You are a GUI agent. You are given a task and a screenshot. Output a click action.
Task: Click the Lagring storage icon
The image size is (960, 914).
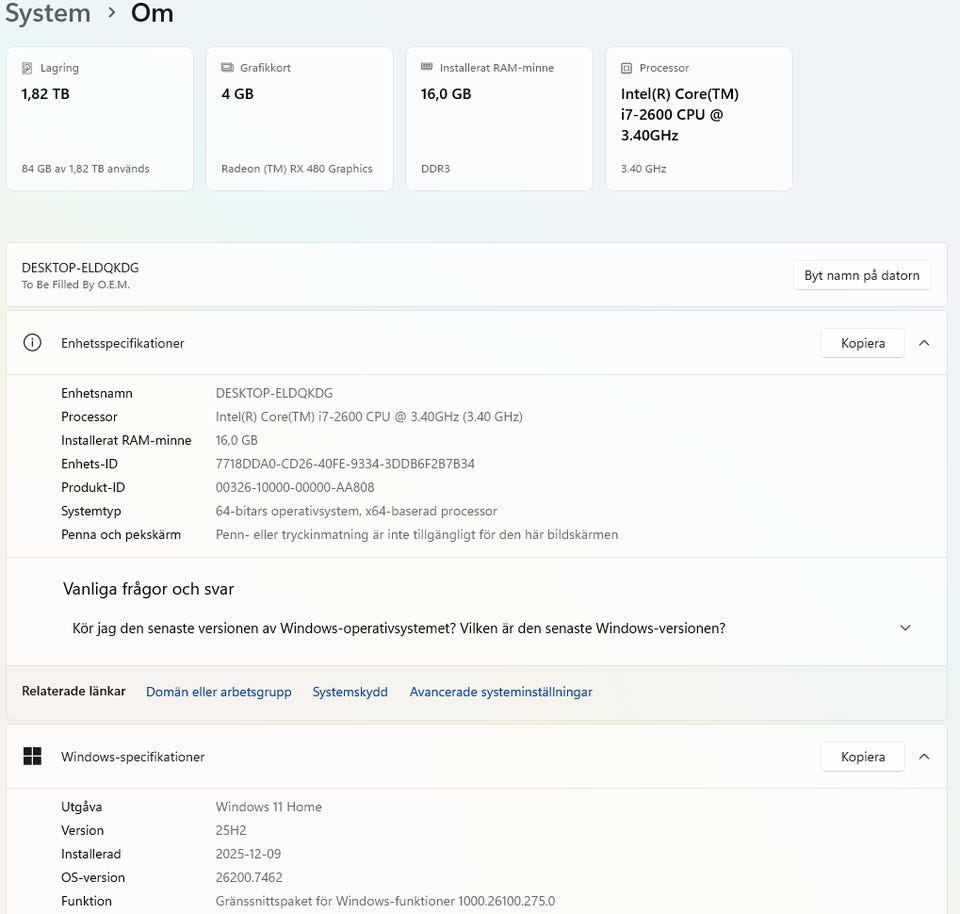27,68
